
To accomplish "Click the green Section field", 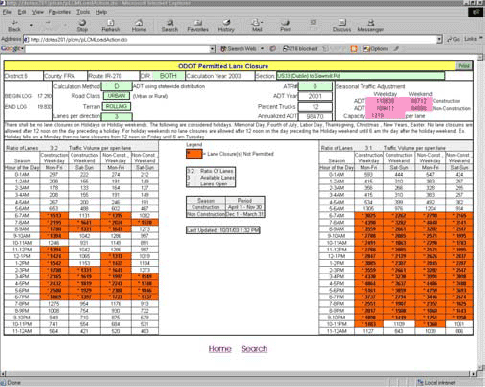I will (360, 76).
